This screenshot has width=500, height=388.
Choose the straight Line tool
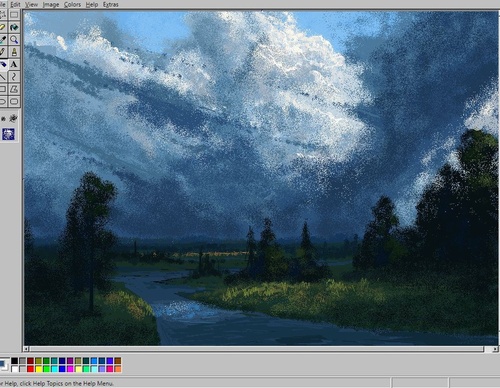tap(2, 77)
